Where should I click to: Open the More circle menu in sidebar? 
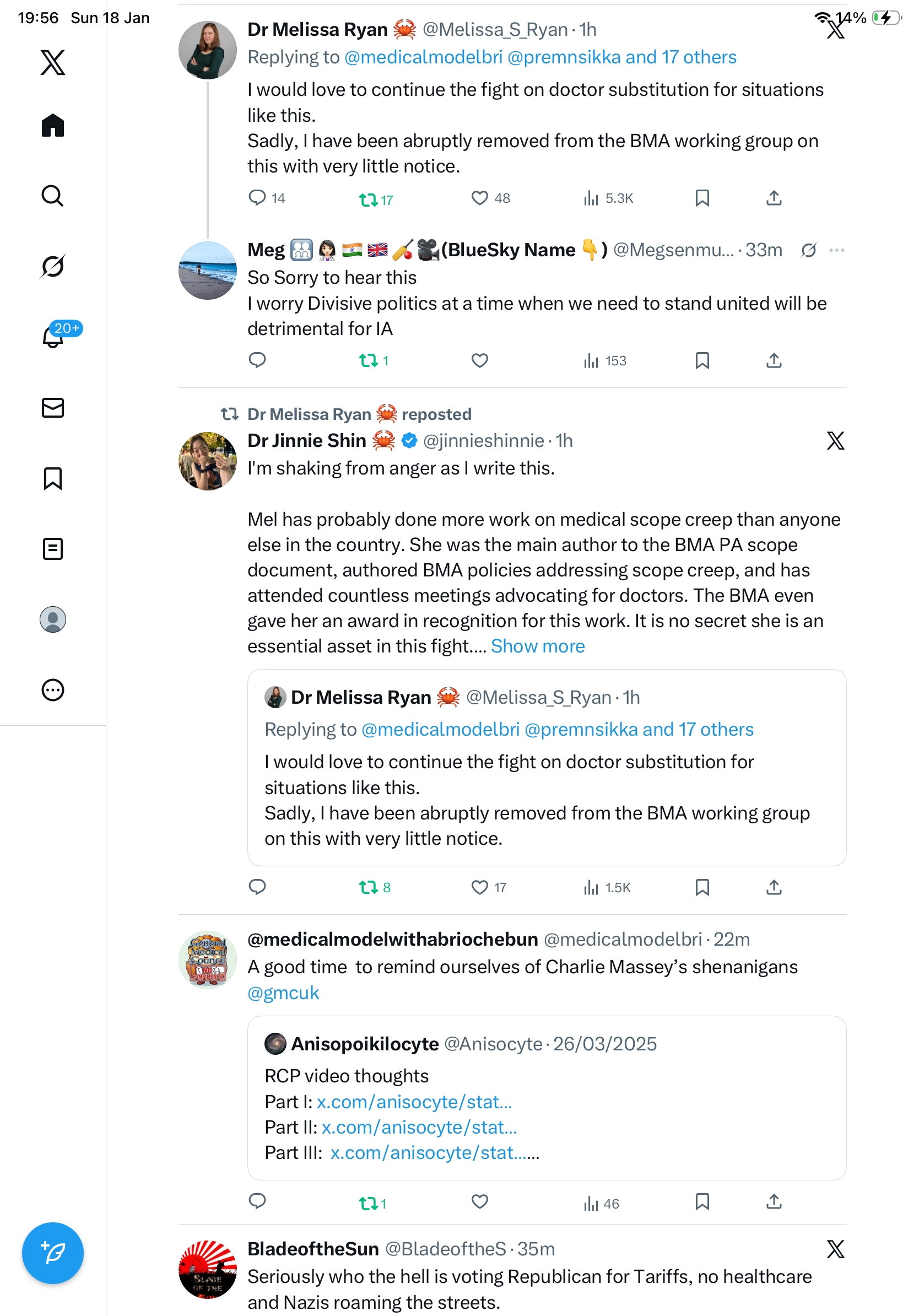click(53, 689)
